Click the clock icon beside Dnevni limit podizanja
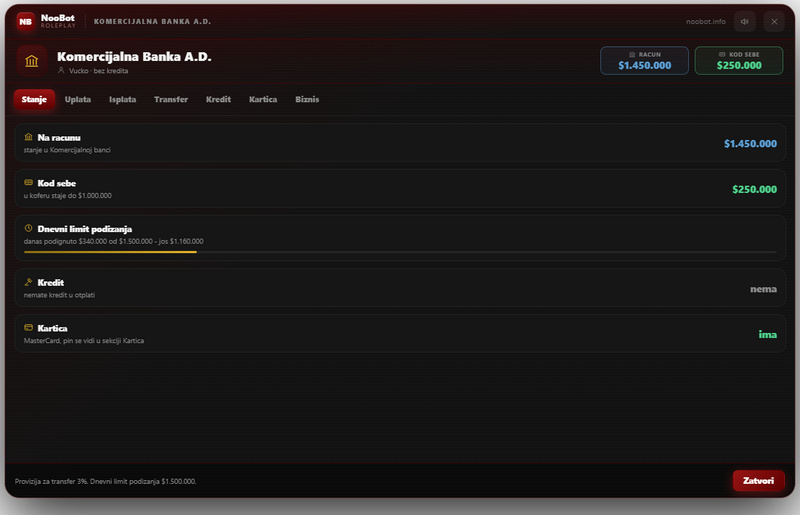 pos(29,228)
